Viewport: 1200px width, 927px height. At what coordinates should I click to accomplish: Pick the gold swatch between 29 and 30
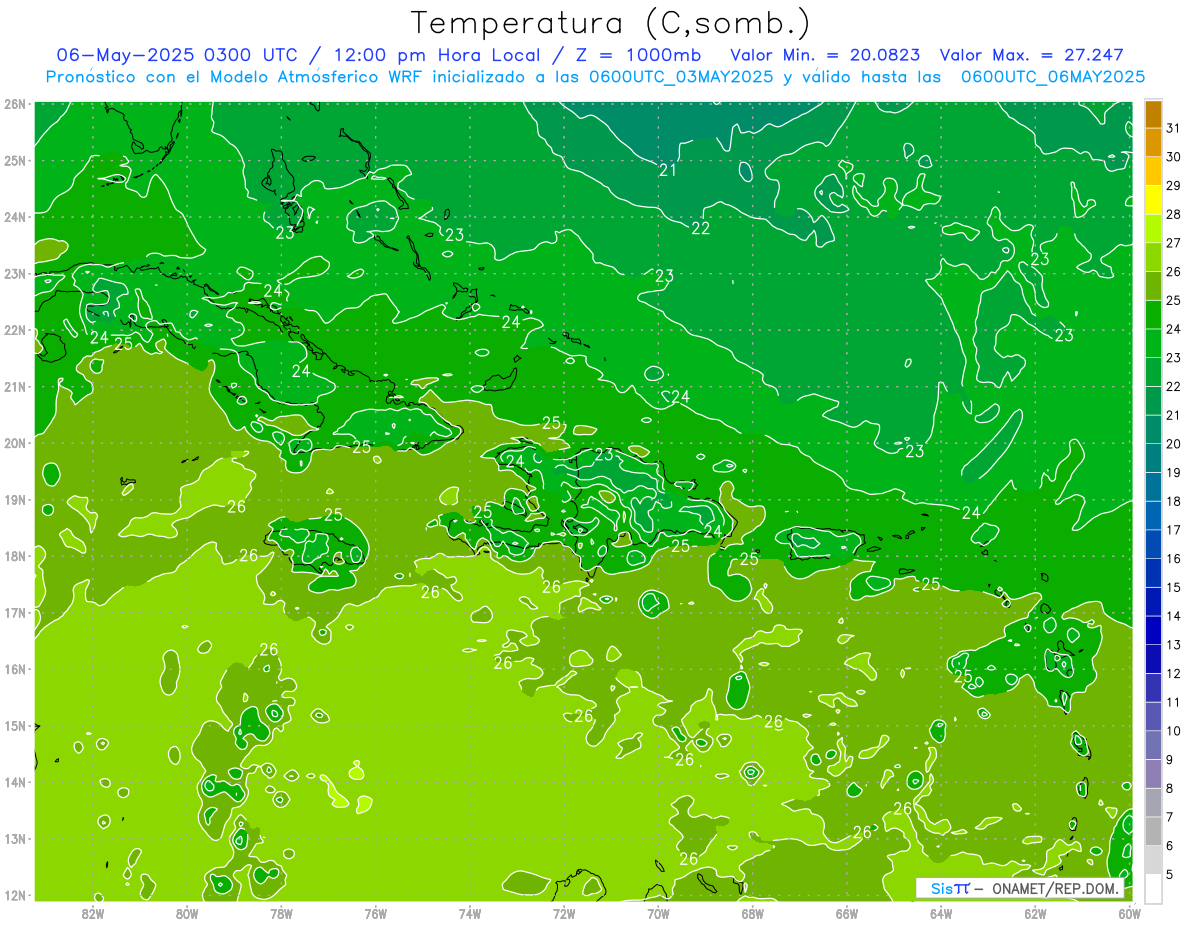point(1153,172)
